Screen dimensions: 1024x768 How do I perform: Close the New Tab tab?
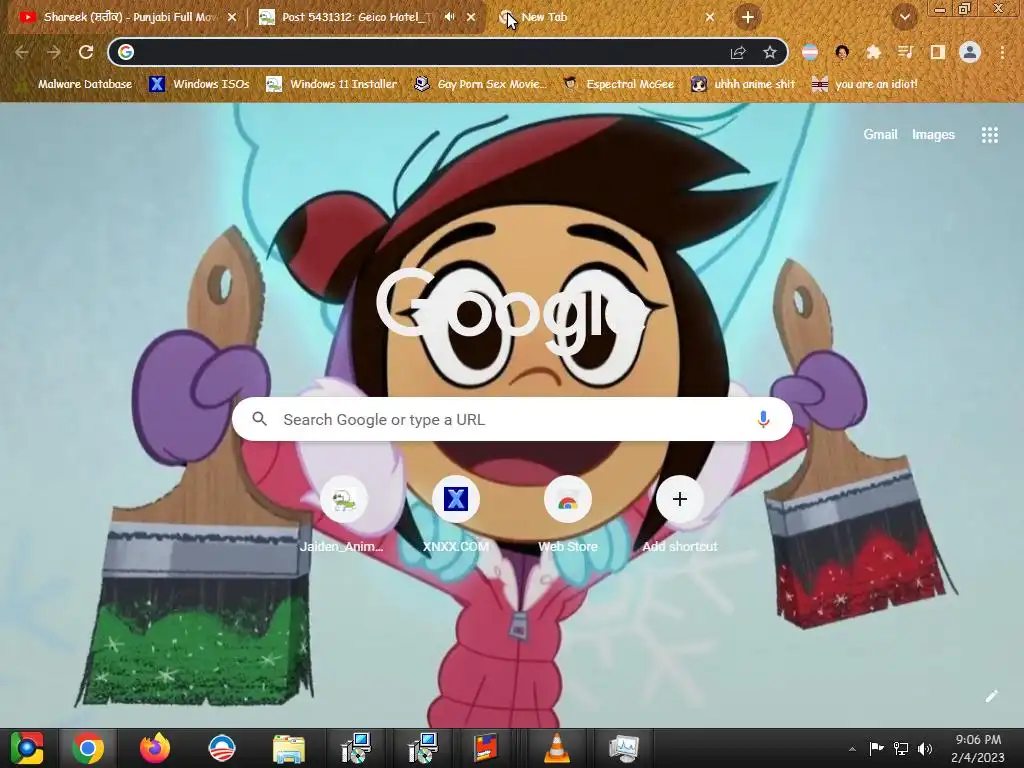(x=710, y=18)
